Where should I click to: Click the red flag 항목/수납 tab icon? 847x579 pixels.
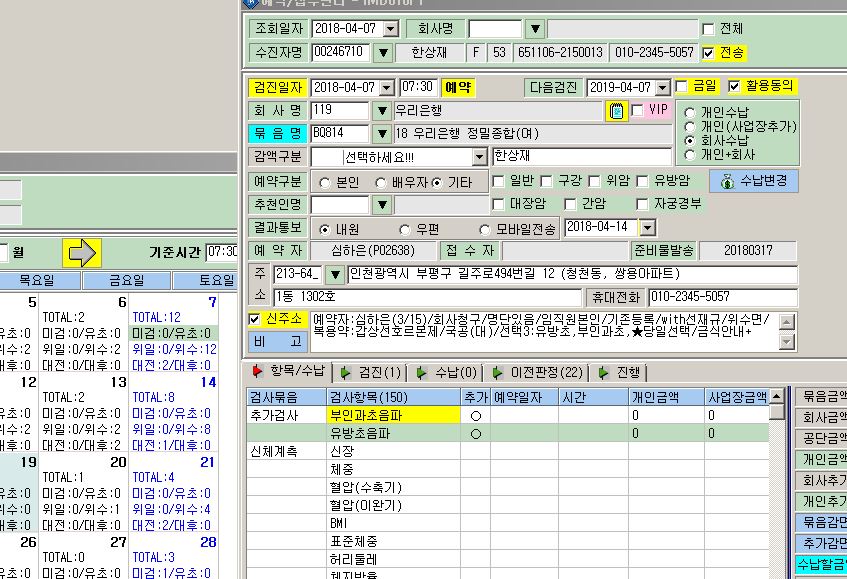coord(258,371)
